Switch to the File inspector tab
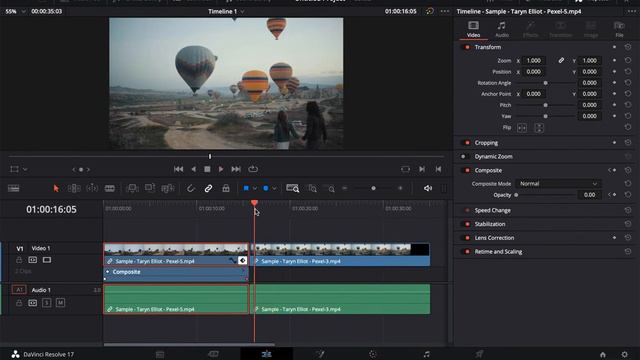 tap(619, 30)
